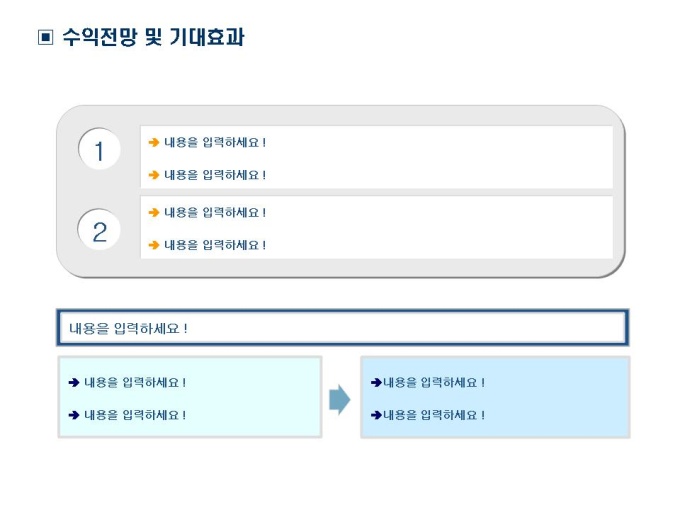Screen dimensions: 680x510
Task: Select the second text line in section 2
Action: click(x=215, y=244)
